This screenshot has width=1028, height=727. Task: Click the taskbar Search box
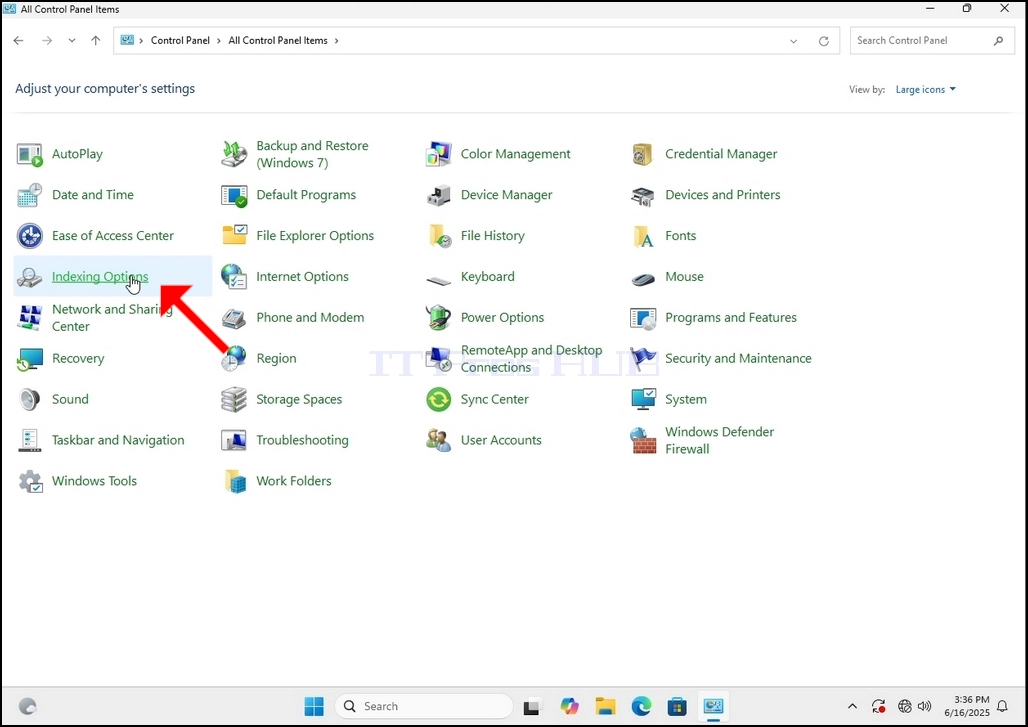tap(424, 706)
